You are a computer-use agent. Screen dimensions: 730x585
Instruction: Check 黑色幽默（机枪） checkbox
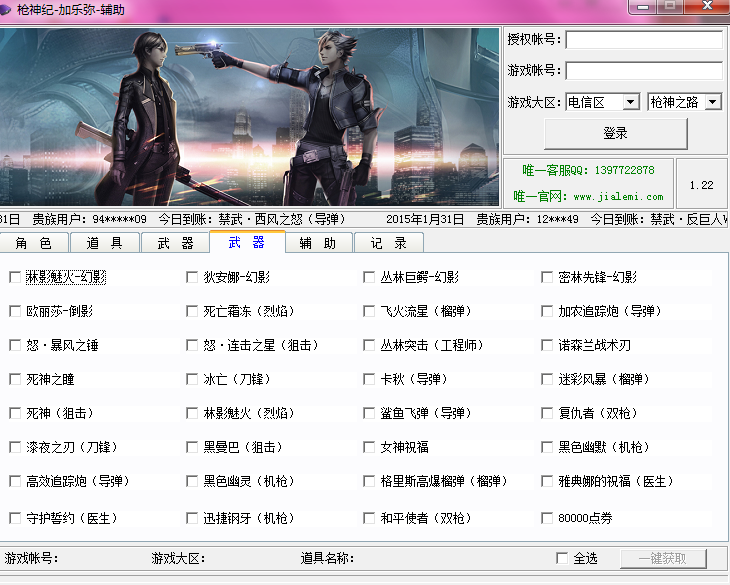coord(547,447)
